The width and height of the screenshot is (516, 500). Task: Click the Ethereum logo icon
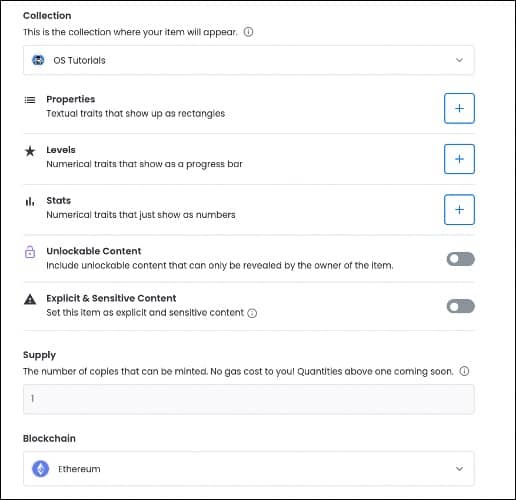(x=41, y=469)
